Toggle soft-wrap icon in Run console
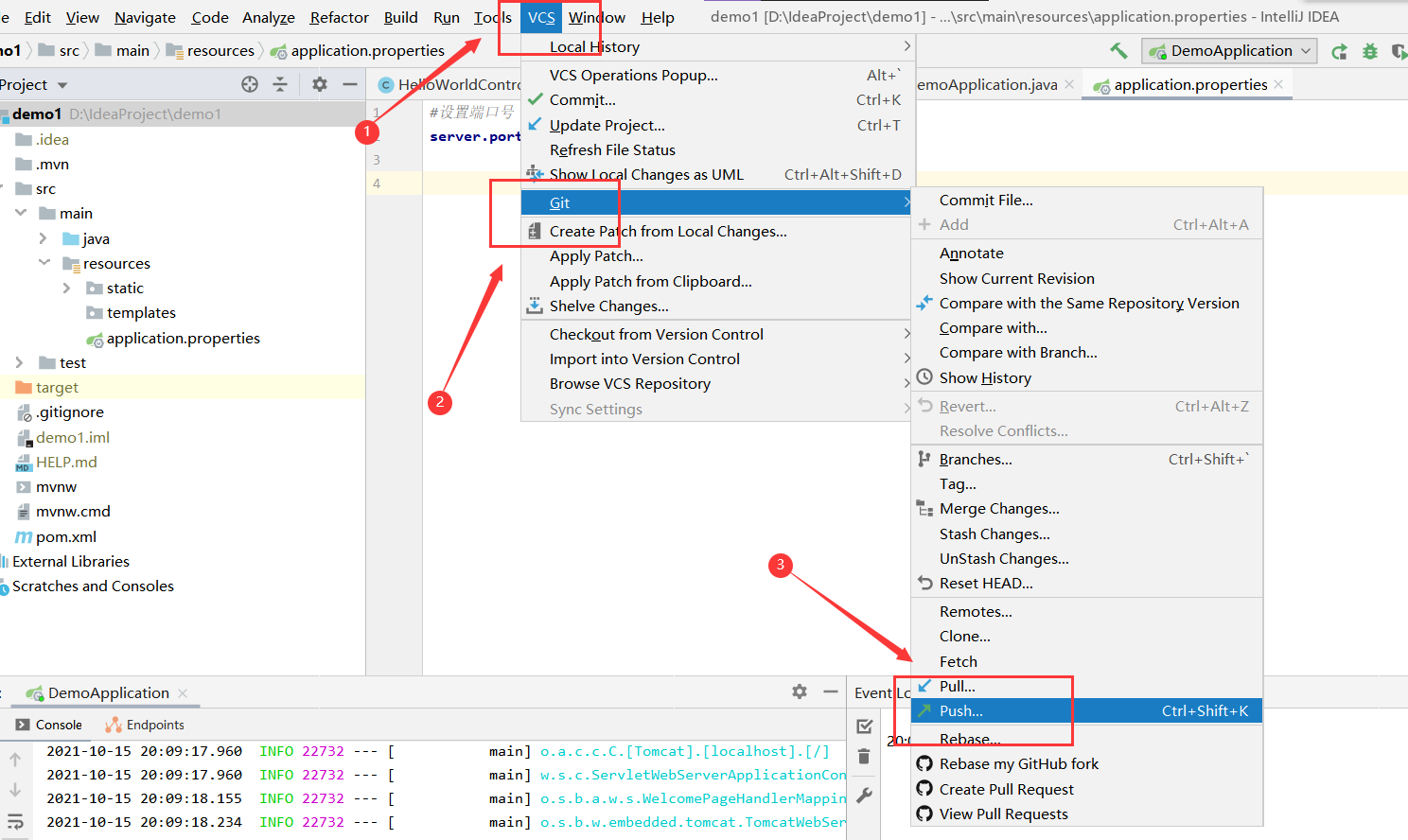The height and width of the screenshot is (840, 1408). coord(15,822)
